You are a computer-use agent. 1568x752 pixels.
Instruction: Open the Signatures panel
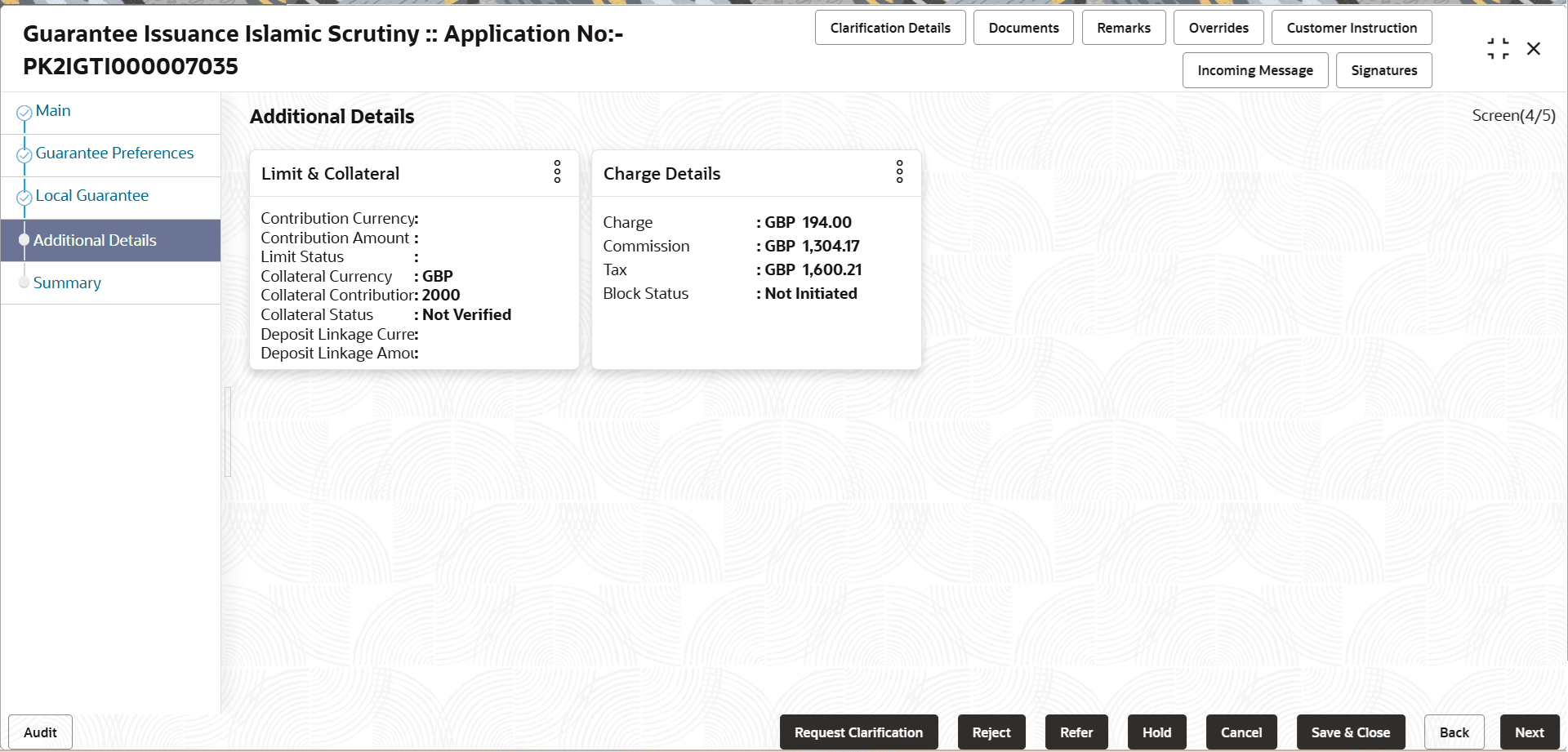click(1384, 70)
